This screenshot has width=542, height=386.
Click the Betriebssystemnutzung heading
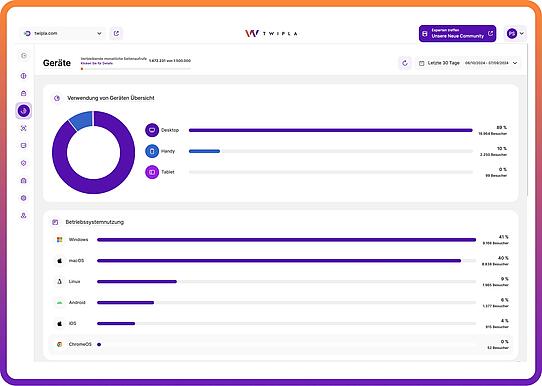[x=95, y=222]
